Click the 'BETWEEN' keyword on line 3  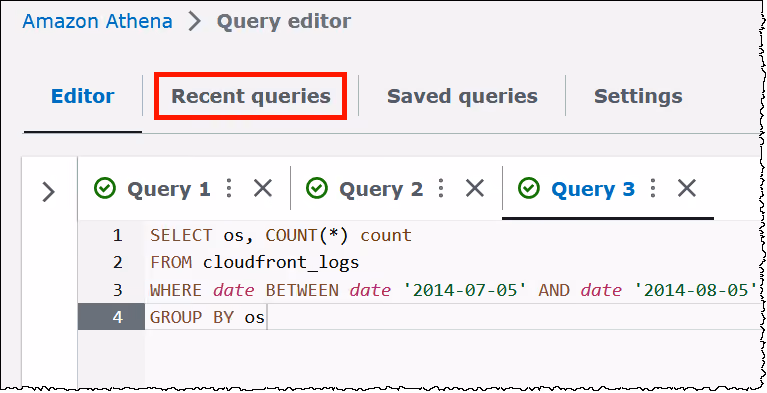(302, 290)
